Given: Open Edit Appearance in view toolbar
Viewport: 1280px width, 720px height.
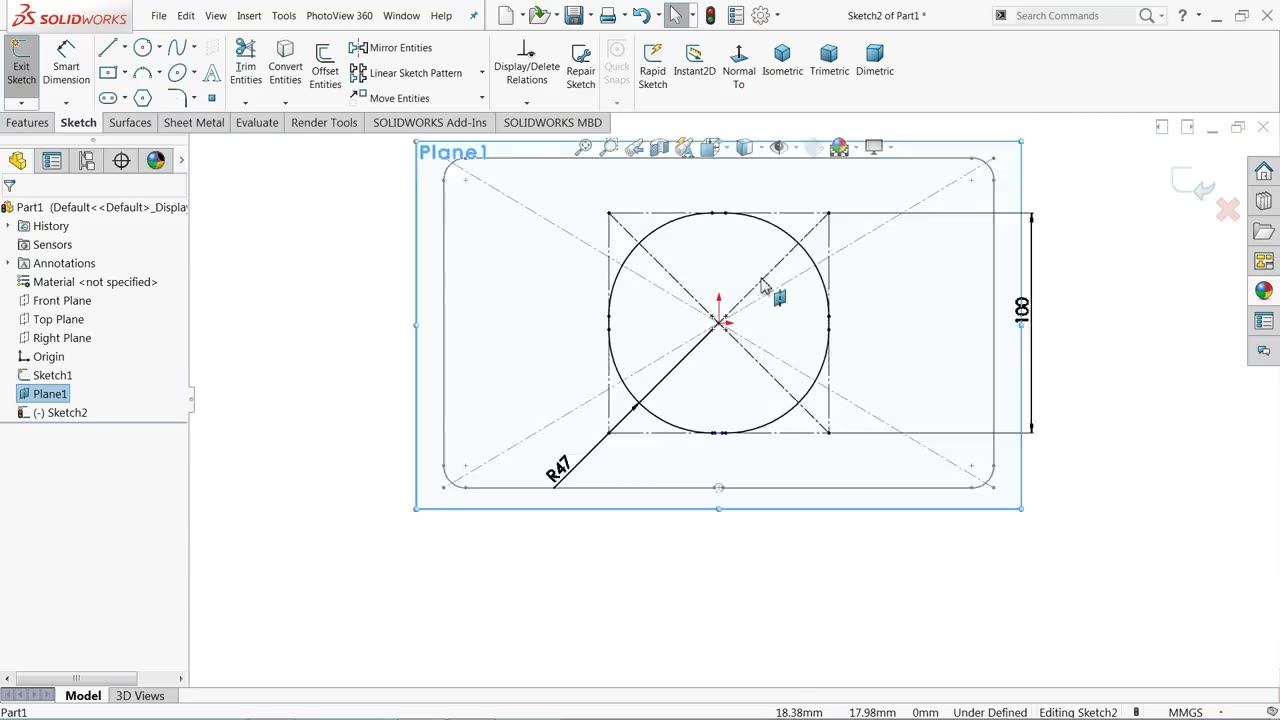Looking at the screenshot, I should tap(839, 148).
